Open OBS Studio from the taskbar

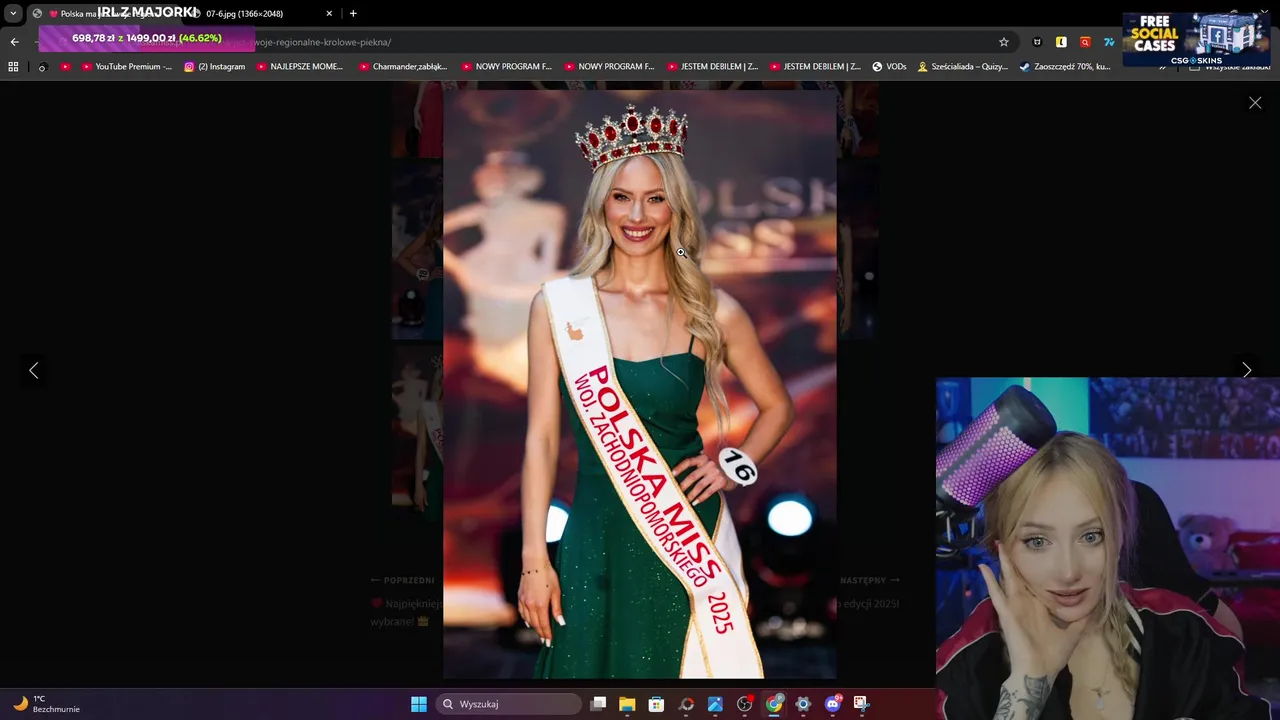tap(744, 704)
